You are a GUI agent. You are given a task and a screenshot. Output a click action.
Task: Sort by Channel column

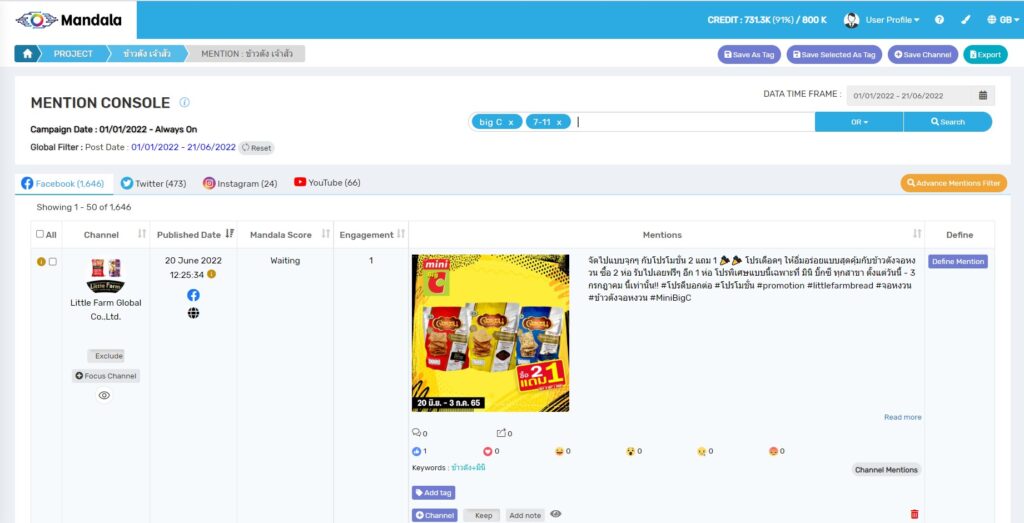142,234
